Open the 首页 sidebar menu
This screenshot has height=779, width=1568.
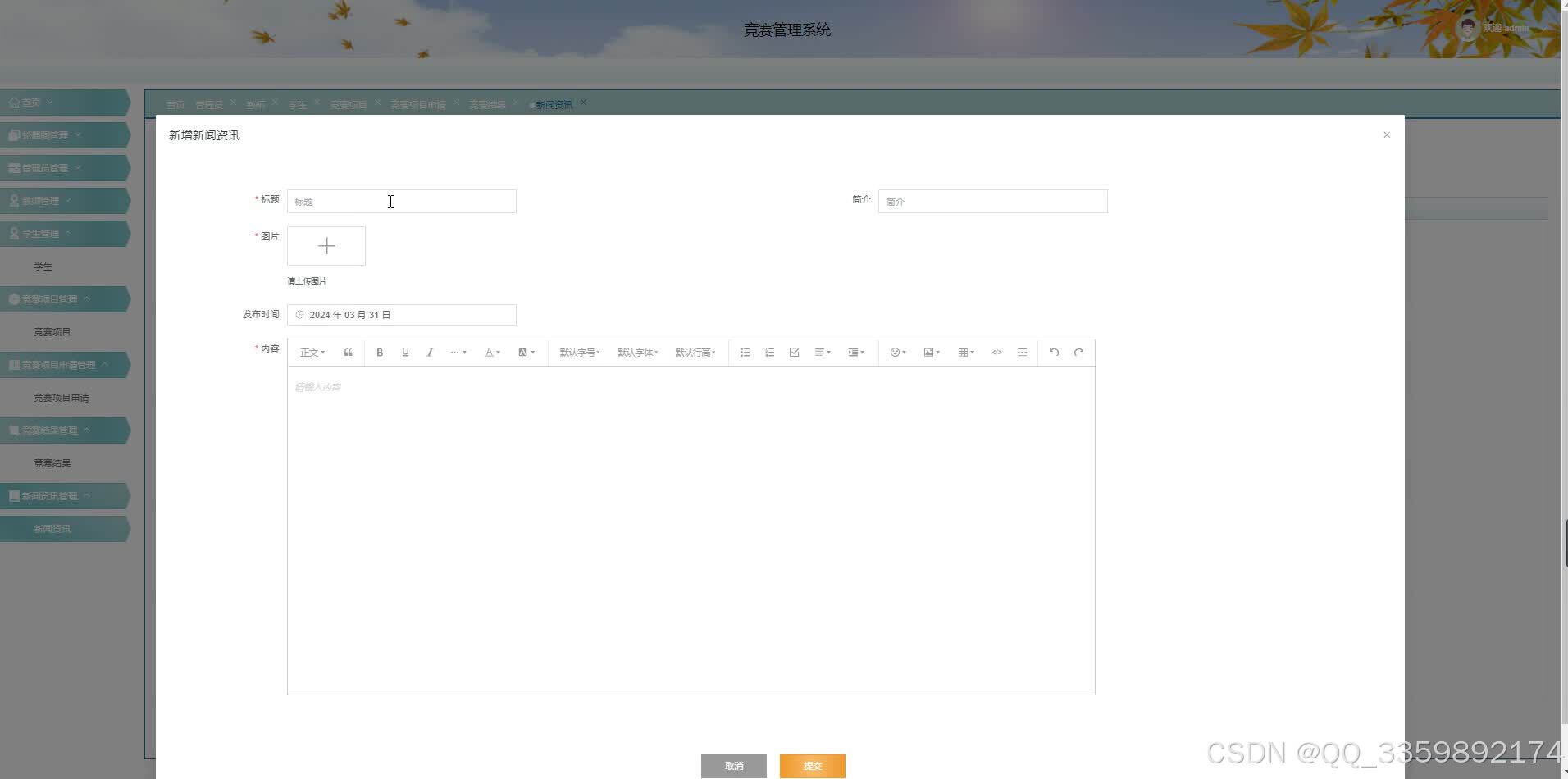pyautogui.click(x=64, y=102)
